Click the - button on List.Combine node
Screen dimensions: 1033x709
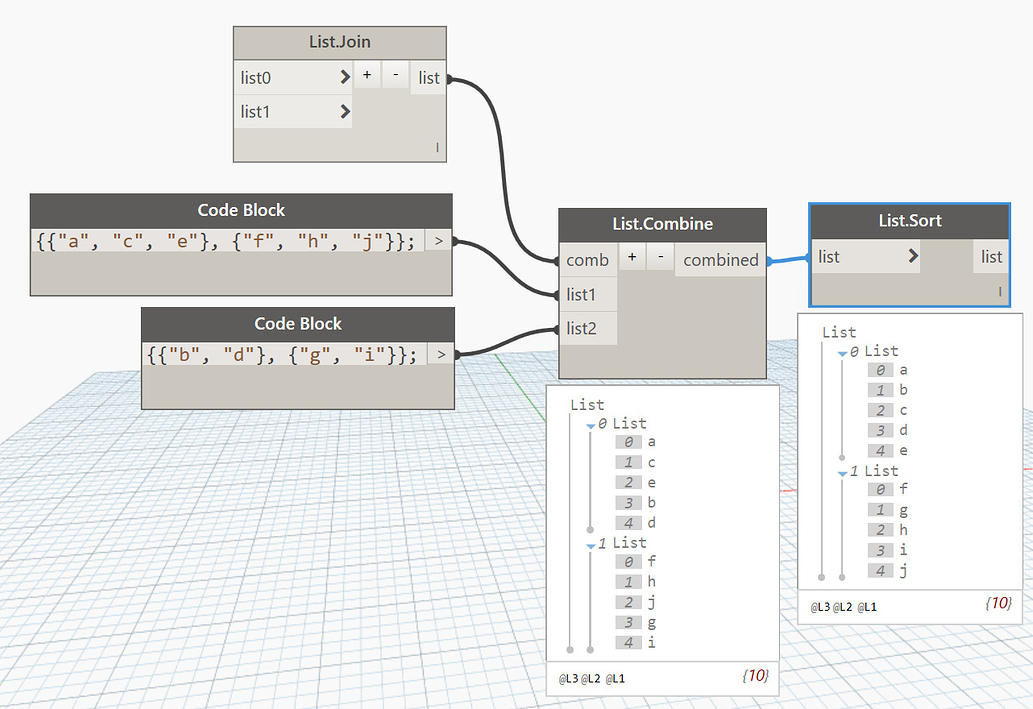(658, 256)
